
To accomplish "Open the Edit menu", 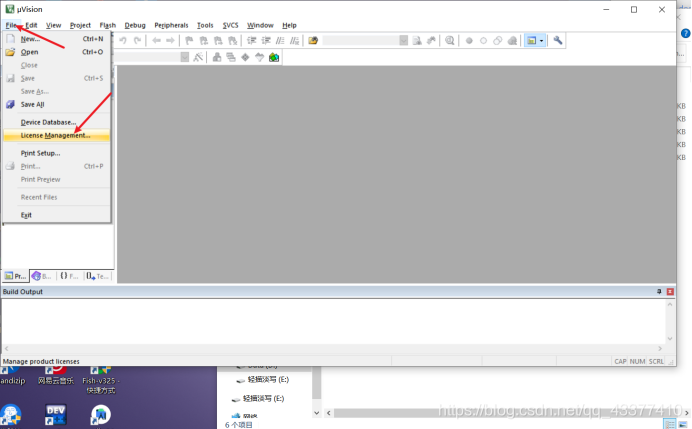I will (x=31, y=25).
